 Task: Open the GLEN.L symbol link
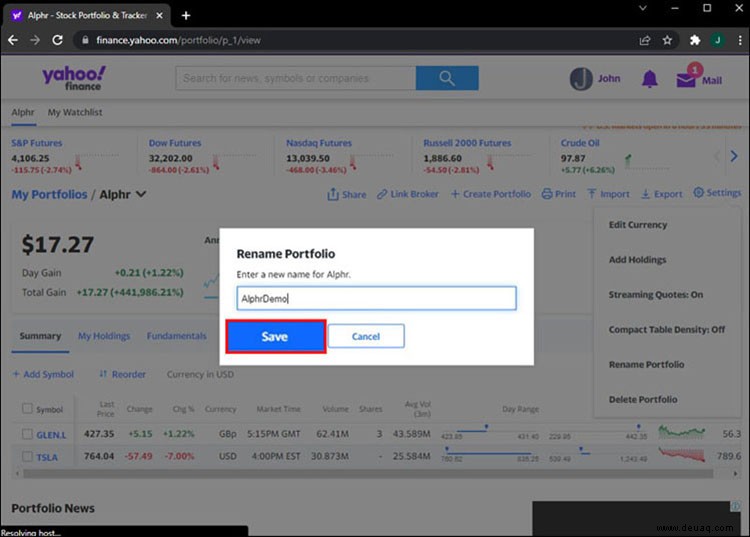click(51, 435)
